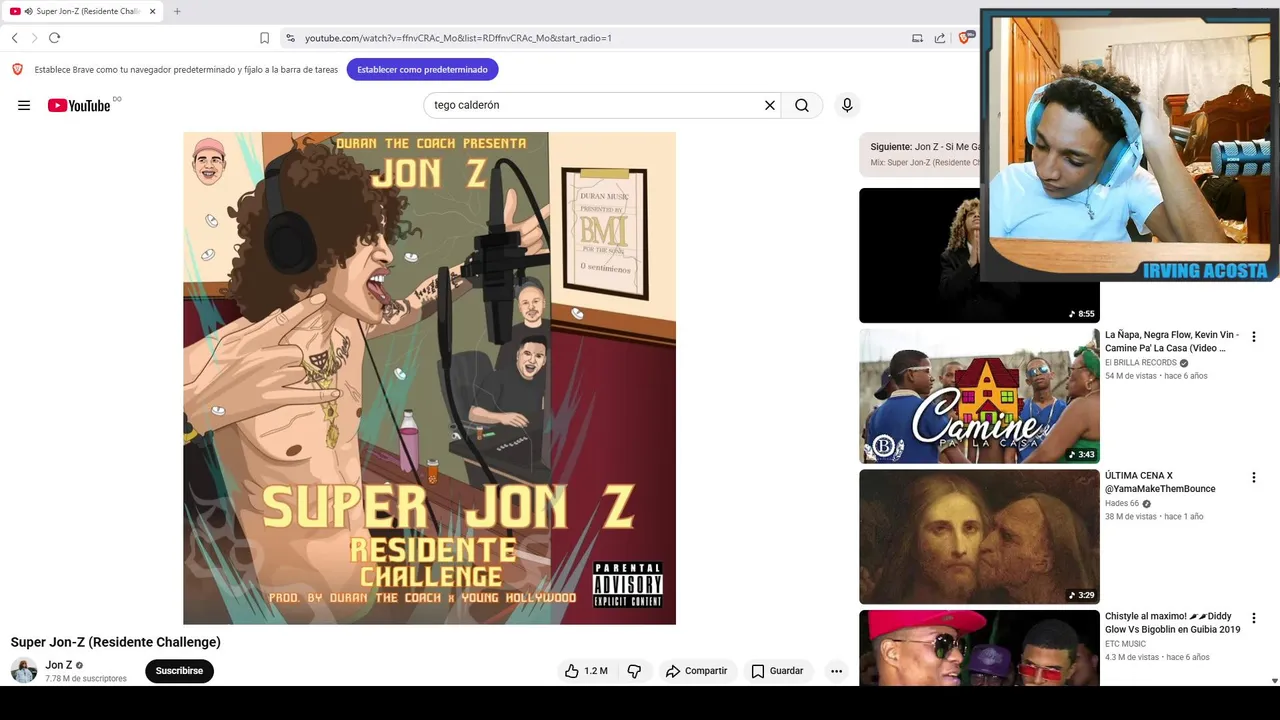Open the Camine Pa' La Casa thumbnail

coord(979,396)
